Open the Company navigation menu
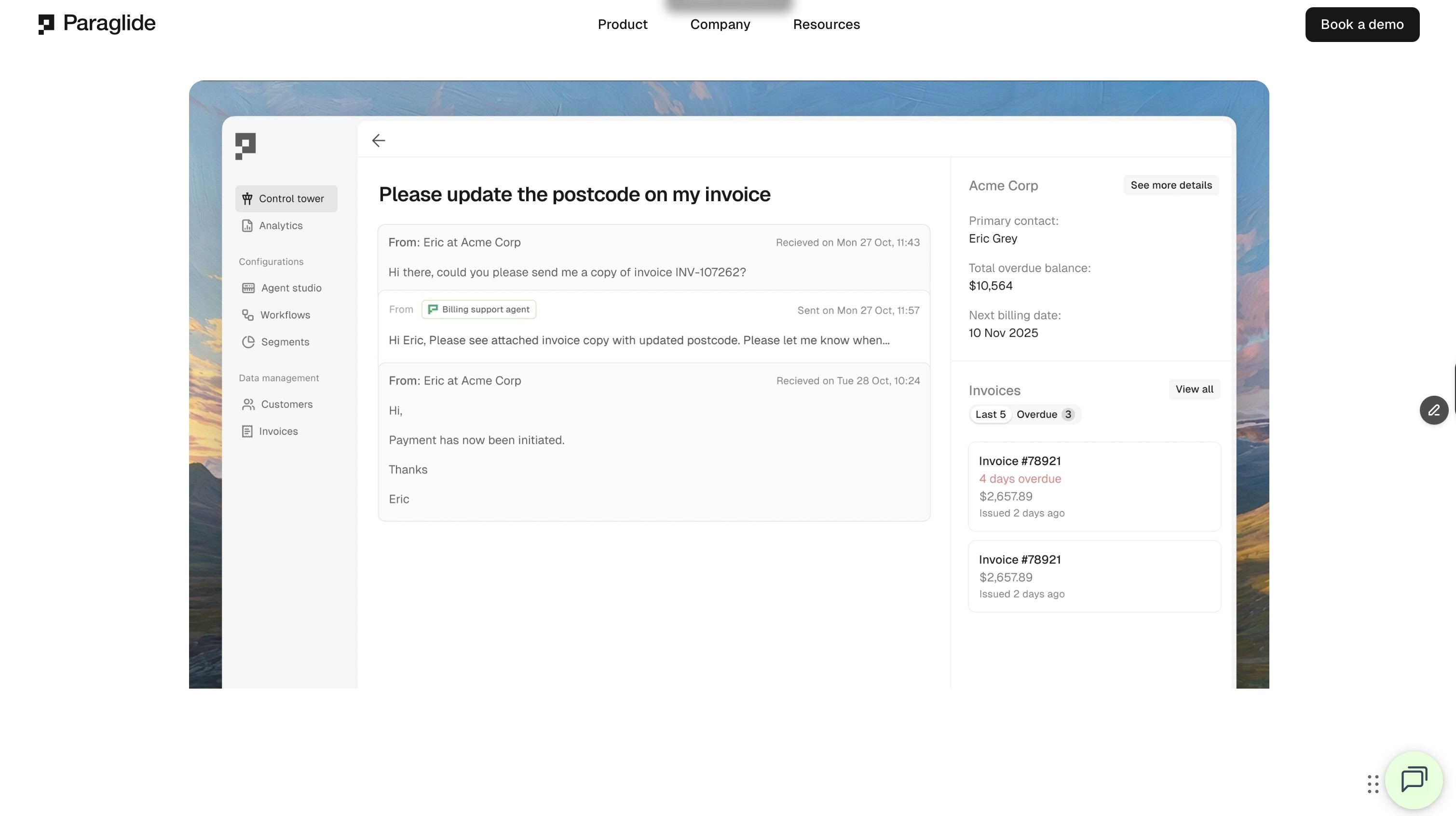 pyautogui.click(x=720, y=24)
